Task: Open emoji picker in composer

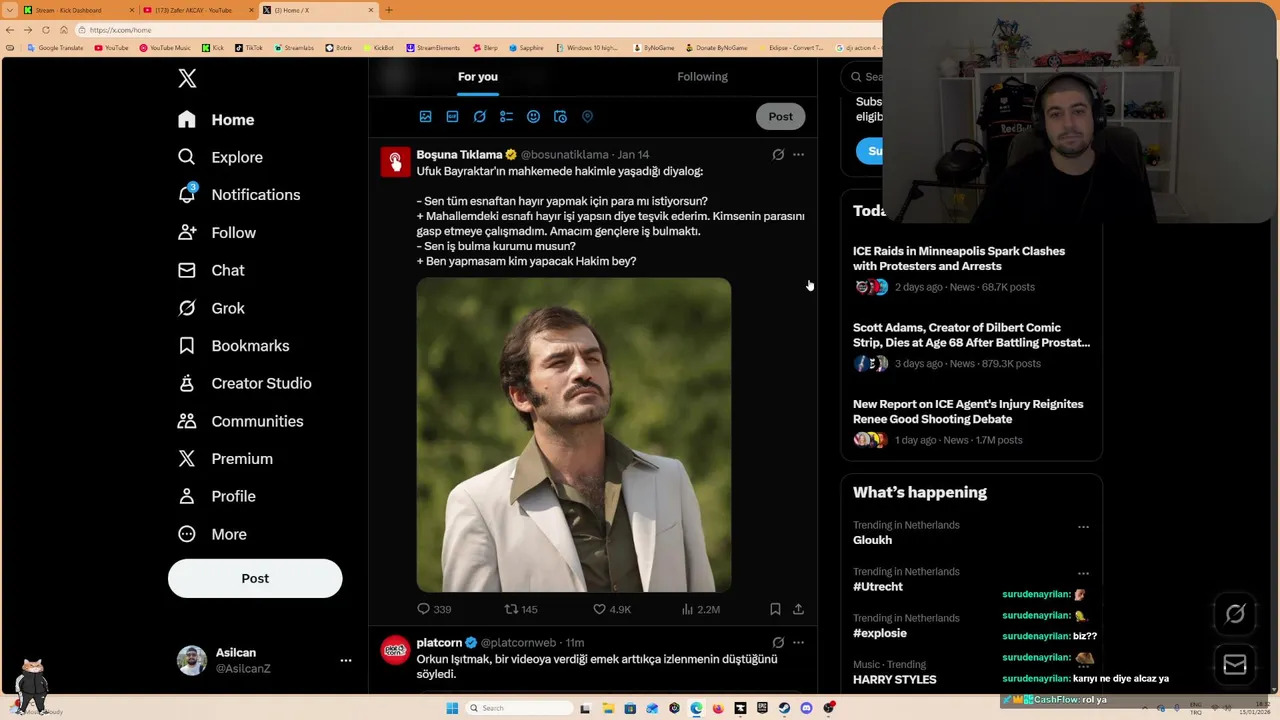Action: tap(533, 117)
